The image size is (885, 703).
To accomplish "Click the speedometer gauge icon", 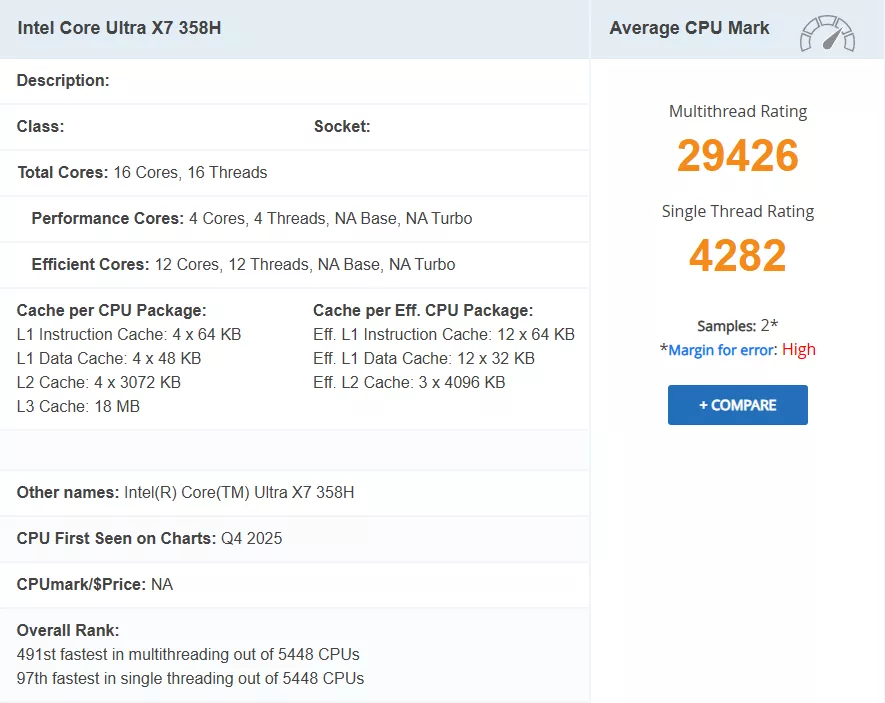I will coord(828,33).
